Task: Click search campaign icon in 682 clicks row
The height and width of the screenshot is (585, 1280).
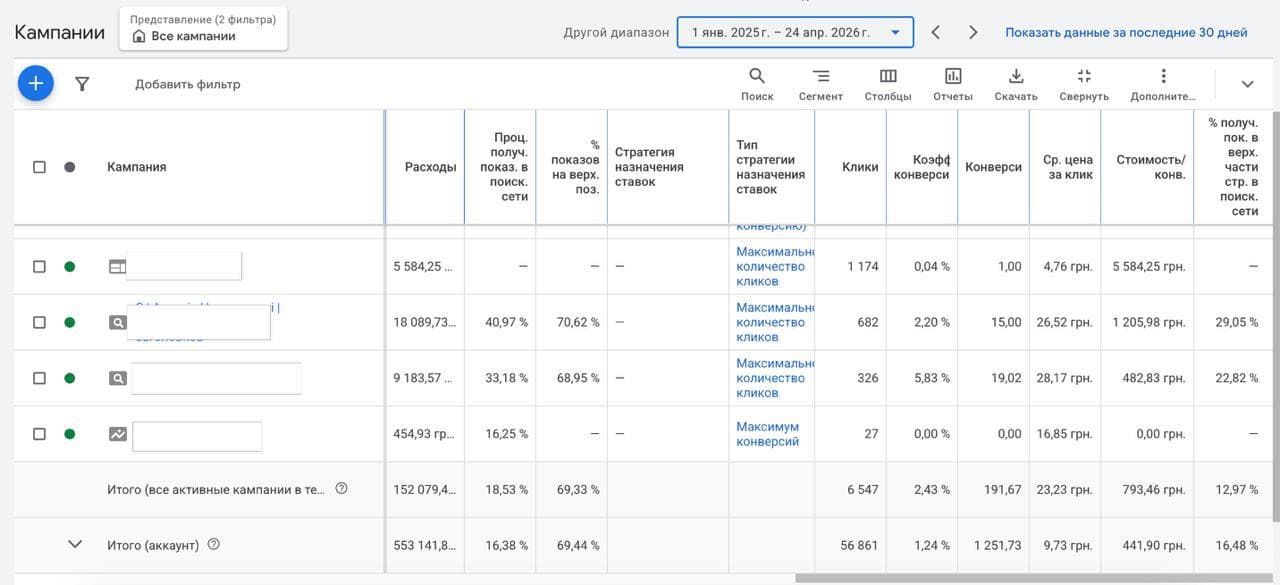Action: click(118, 322)
